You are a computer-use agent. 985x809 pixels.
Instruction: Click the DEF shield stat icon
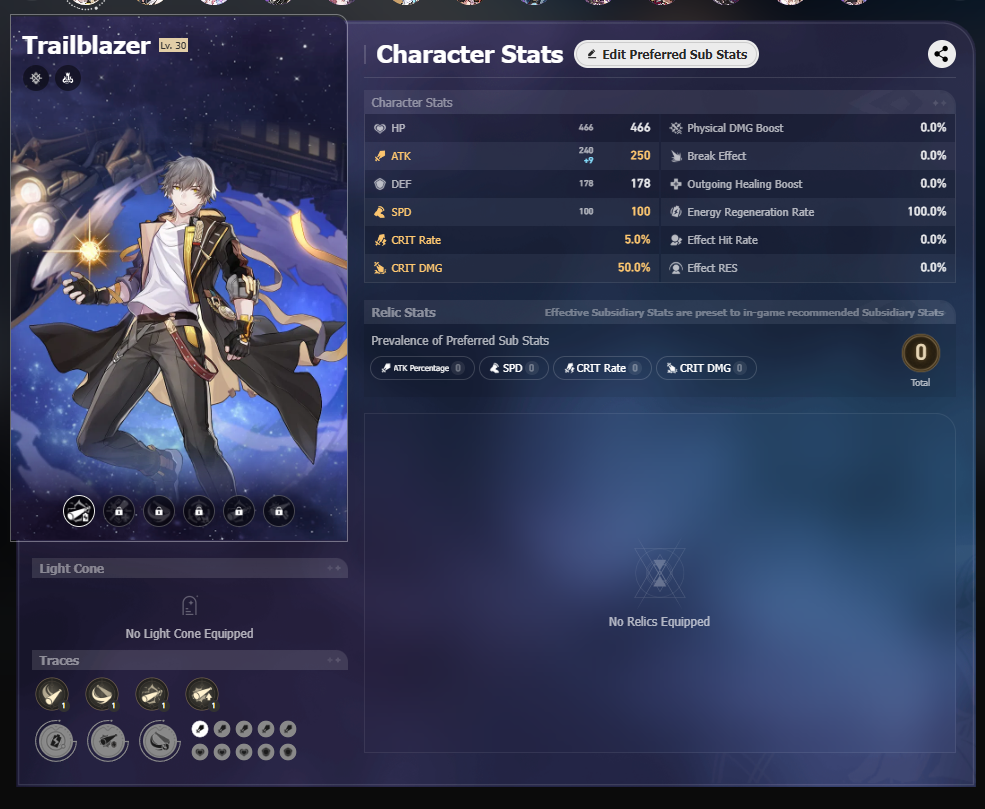[x=379, y=184]
